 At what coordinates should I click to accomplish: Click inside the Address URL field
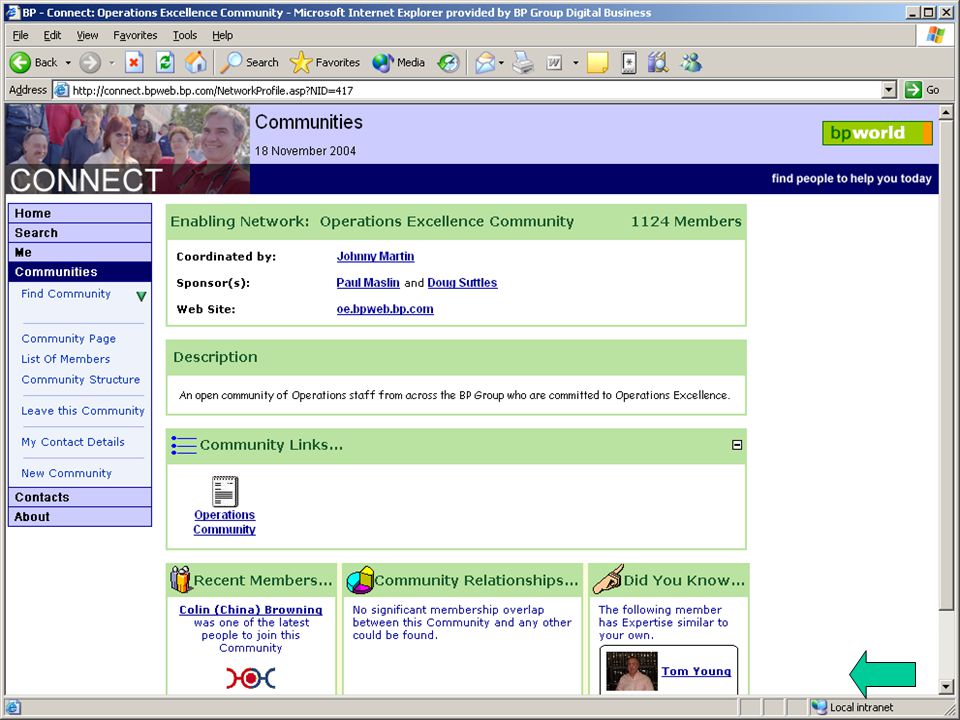[x=474, y=91]
